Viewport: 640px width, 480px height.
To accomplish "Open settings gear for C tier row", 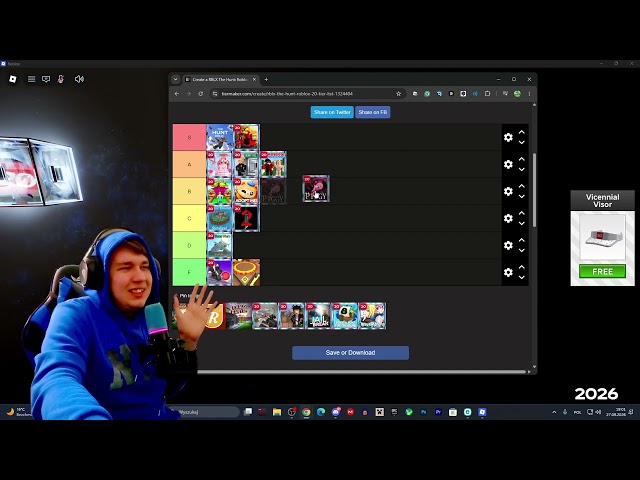I will (x=508, y=218).
